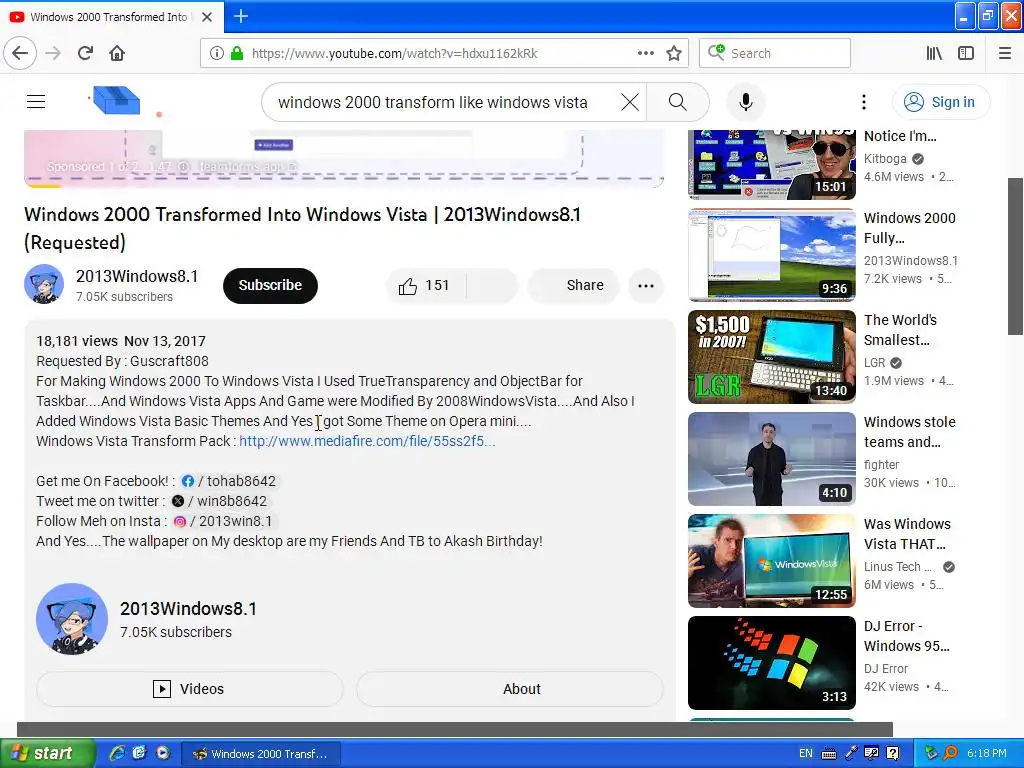This screenshot has width=1024, height=768.
Task: Open DJ Error Windows 95 thumbnail 3:13
Action: click(x=772, y=663)
